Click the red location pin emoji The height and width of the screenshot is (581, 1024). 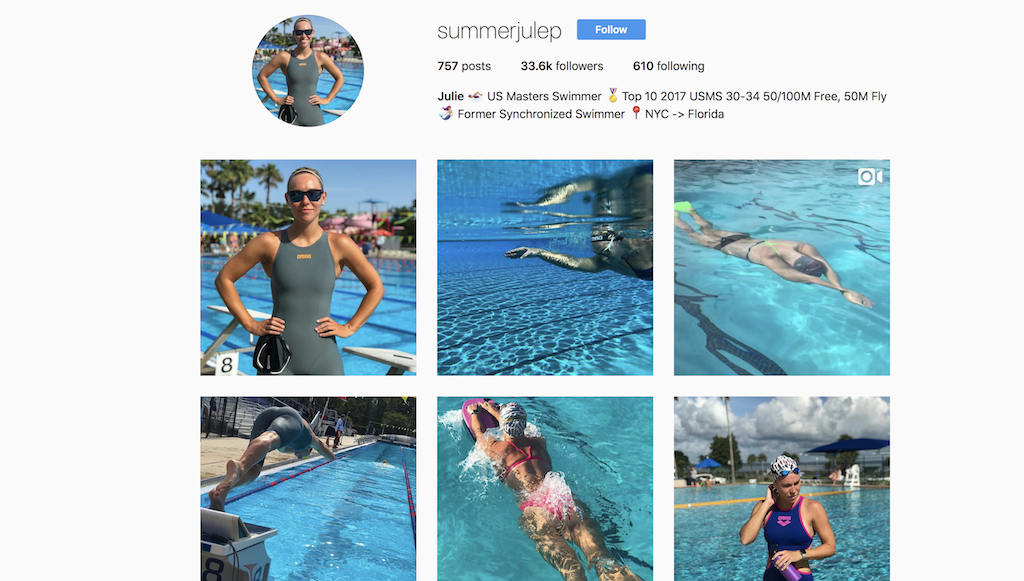(635, 114)
